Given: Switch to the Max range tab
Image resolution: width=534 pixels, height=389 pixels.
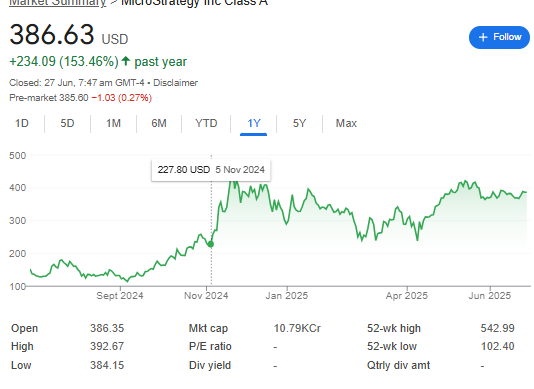Looking at the screenshot, I should (346, 123).
